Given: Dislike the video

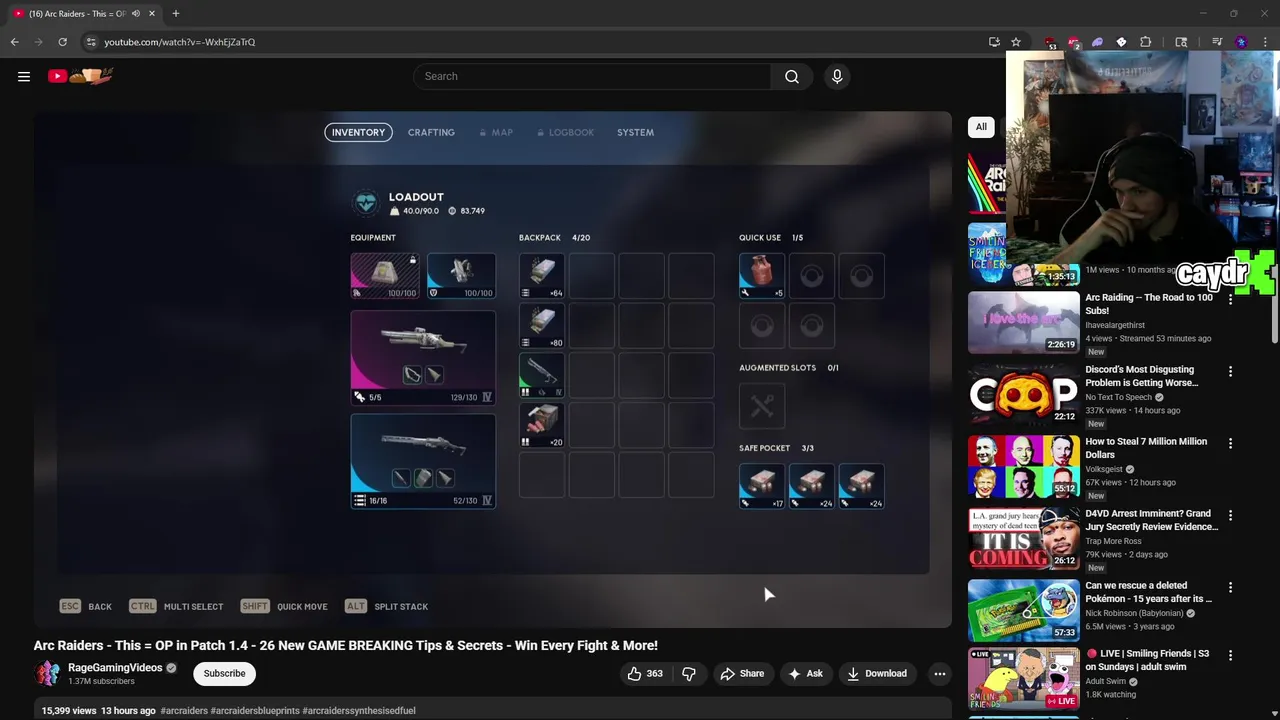Looking at the screenshot, I should point(688,674).
